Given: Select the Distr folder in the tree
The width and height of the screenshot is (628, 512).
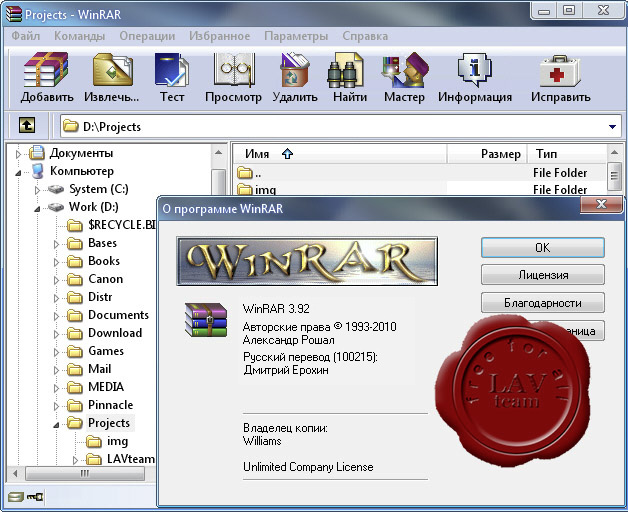Looking at the screenshot, I should [100, 297].
